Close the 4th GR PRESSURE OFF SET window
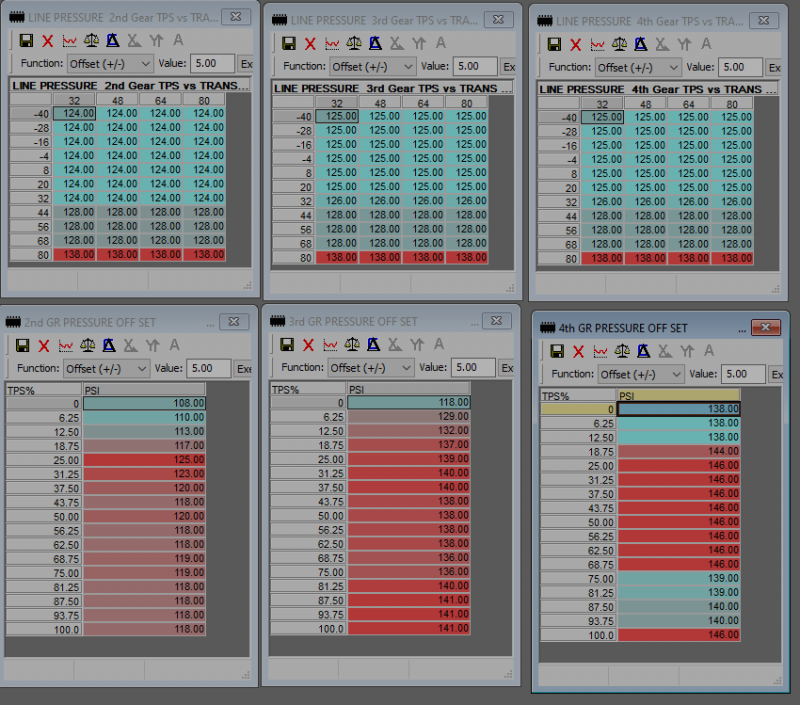This screenshot has width=800, height=705. click(x=765, y=328)
